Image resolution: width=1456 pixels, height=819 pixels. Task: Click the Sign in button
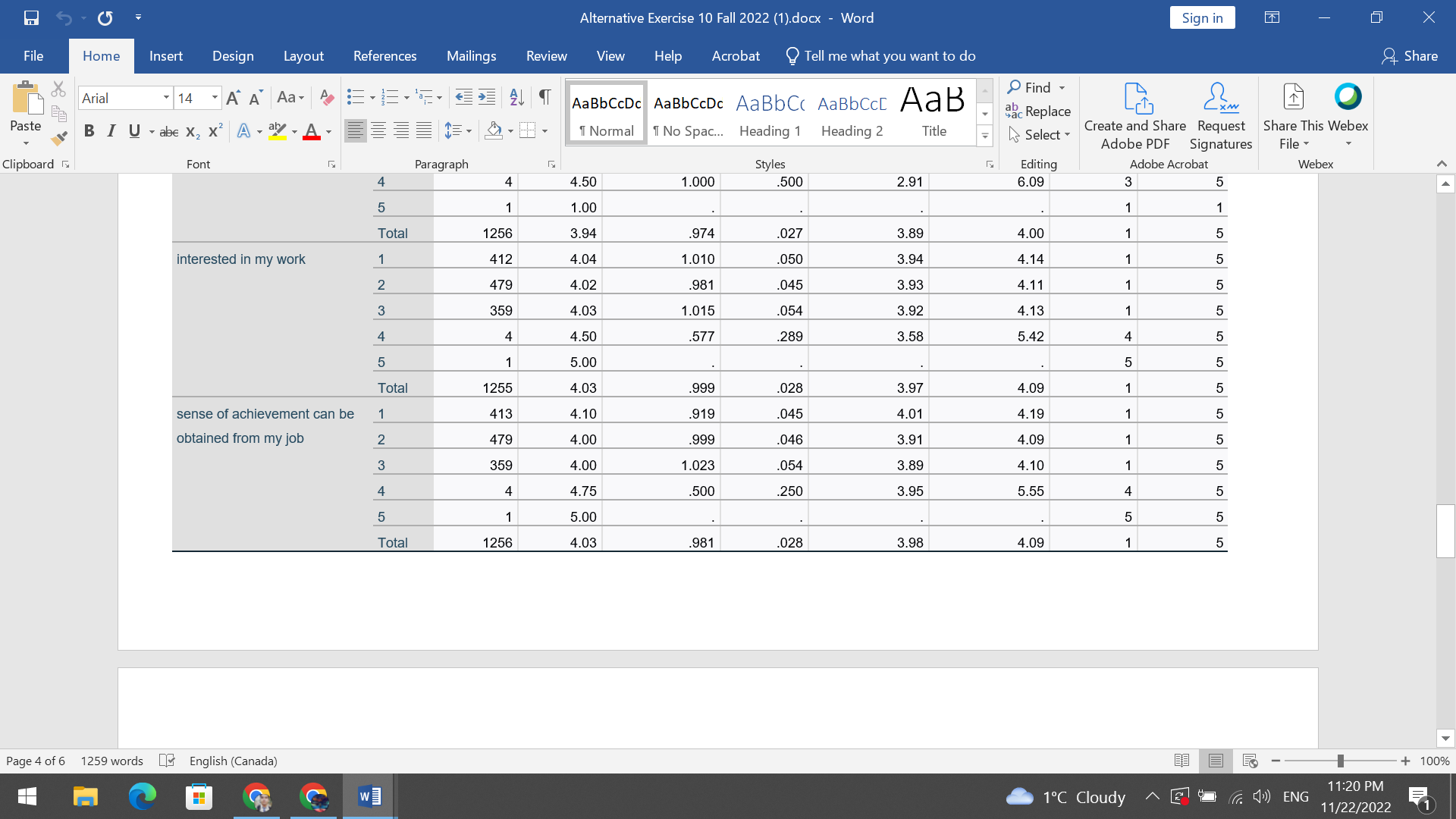[x=1202, y=18]
